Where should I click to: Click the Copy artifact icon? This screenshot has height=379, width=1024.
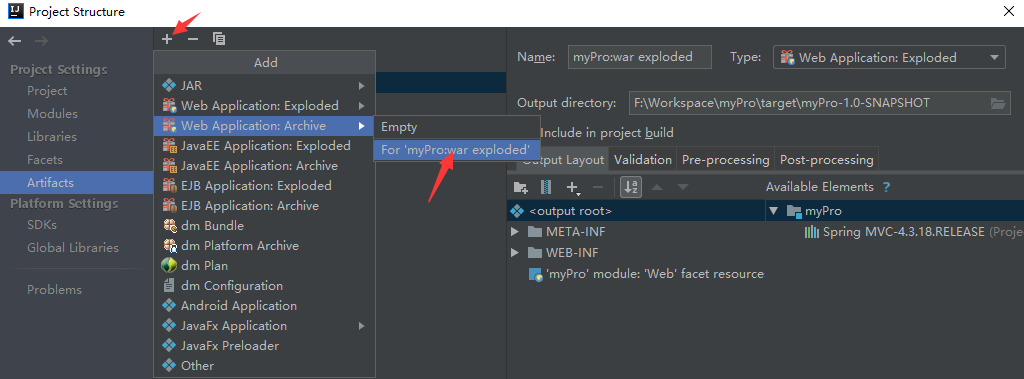219,39
